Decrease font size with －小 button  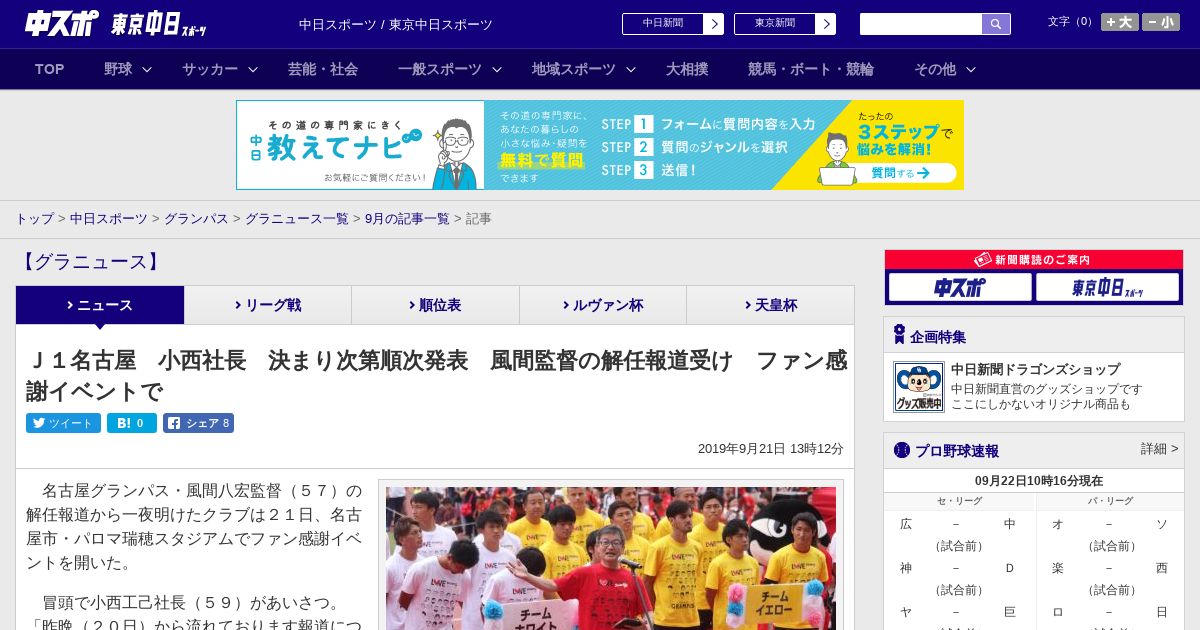(x=1161, y=22)
